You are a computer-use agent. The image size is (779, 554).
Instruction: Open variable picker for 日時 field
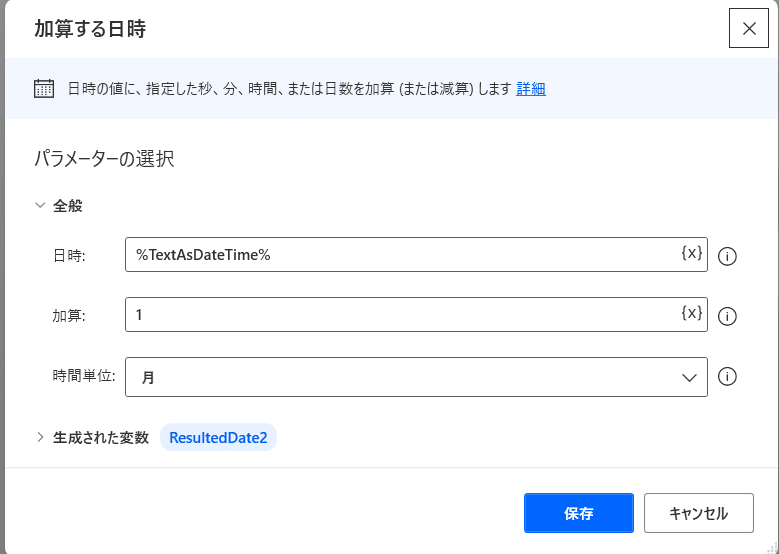(692, 253)
